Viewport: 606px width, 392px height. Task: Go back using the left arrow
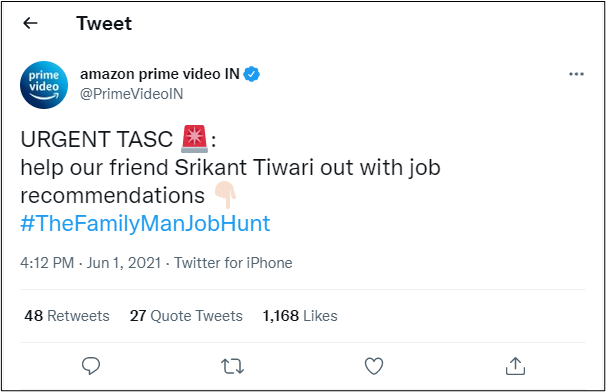[x=30, y=23]
